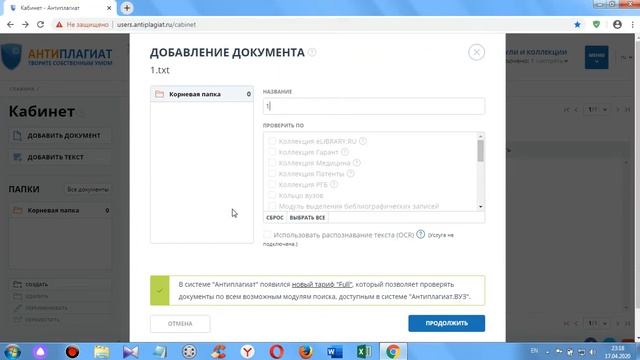Open file explorer from taskbar
The height and width of the screenshot is (360, 640).
pos(102,351)
